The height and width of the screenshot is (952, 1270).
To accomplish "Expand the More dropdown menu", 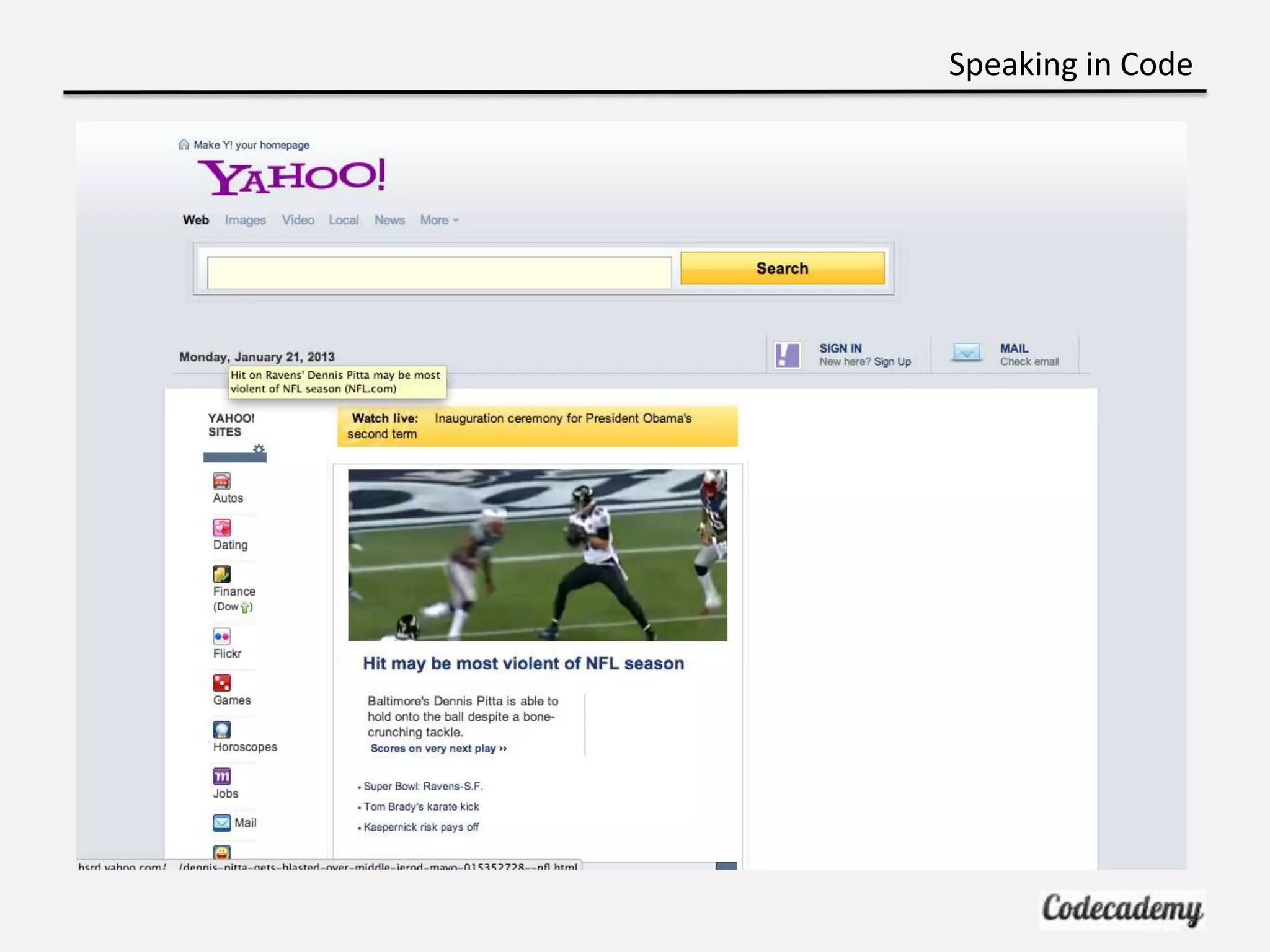I will [x=439, y=220].
